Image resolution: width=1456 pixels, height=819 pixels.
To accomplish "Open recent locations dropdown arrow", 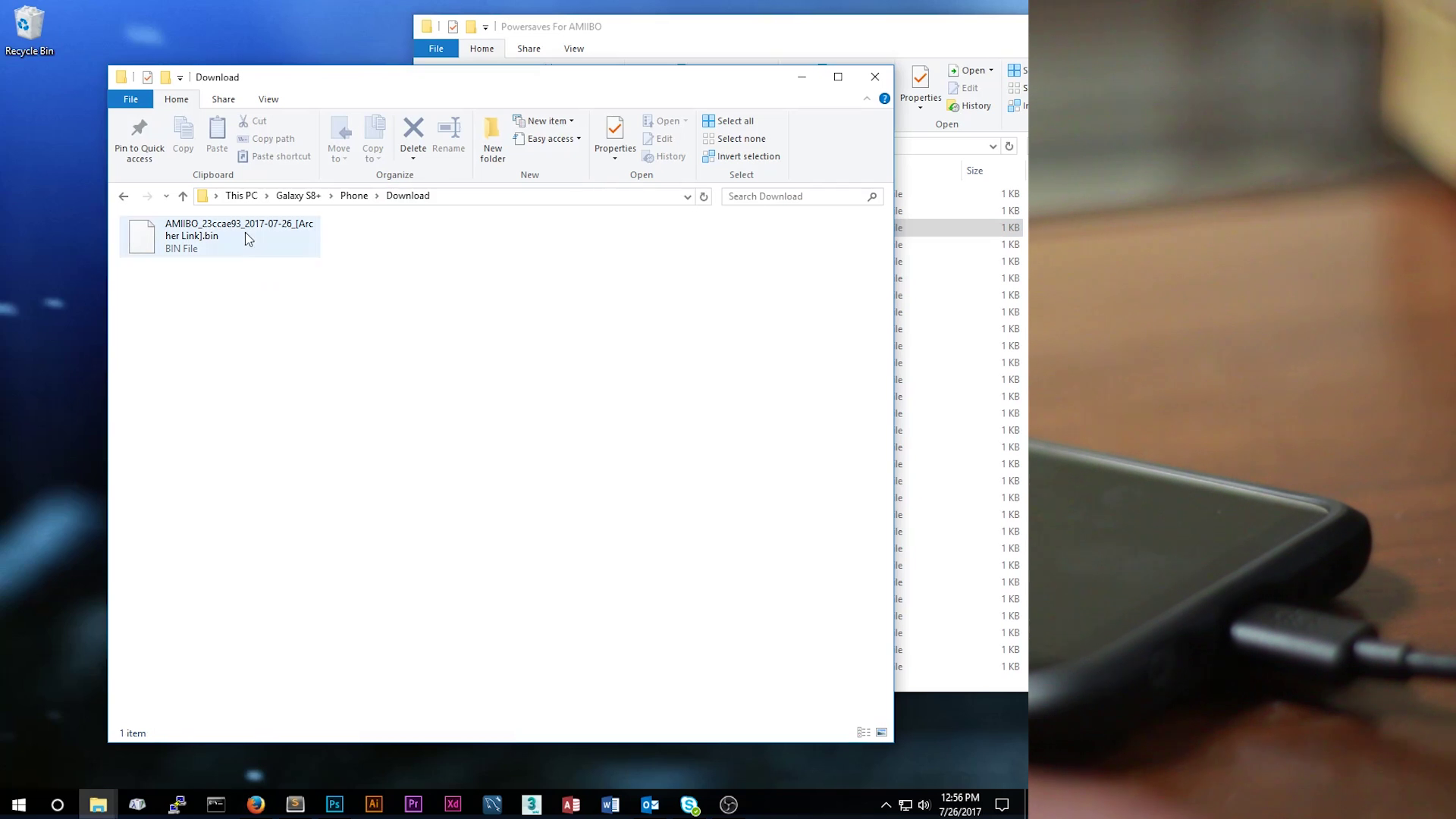I will [x=166, y=196].
